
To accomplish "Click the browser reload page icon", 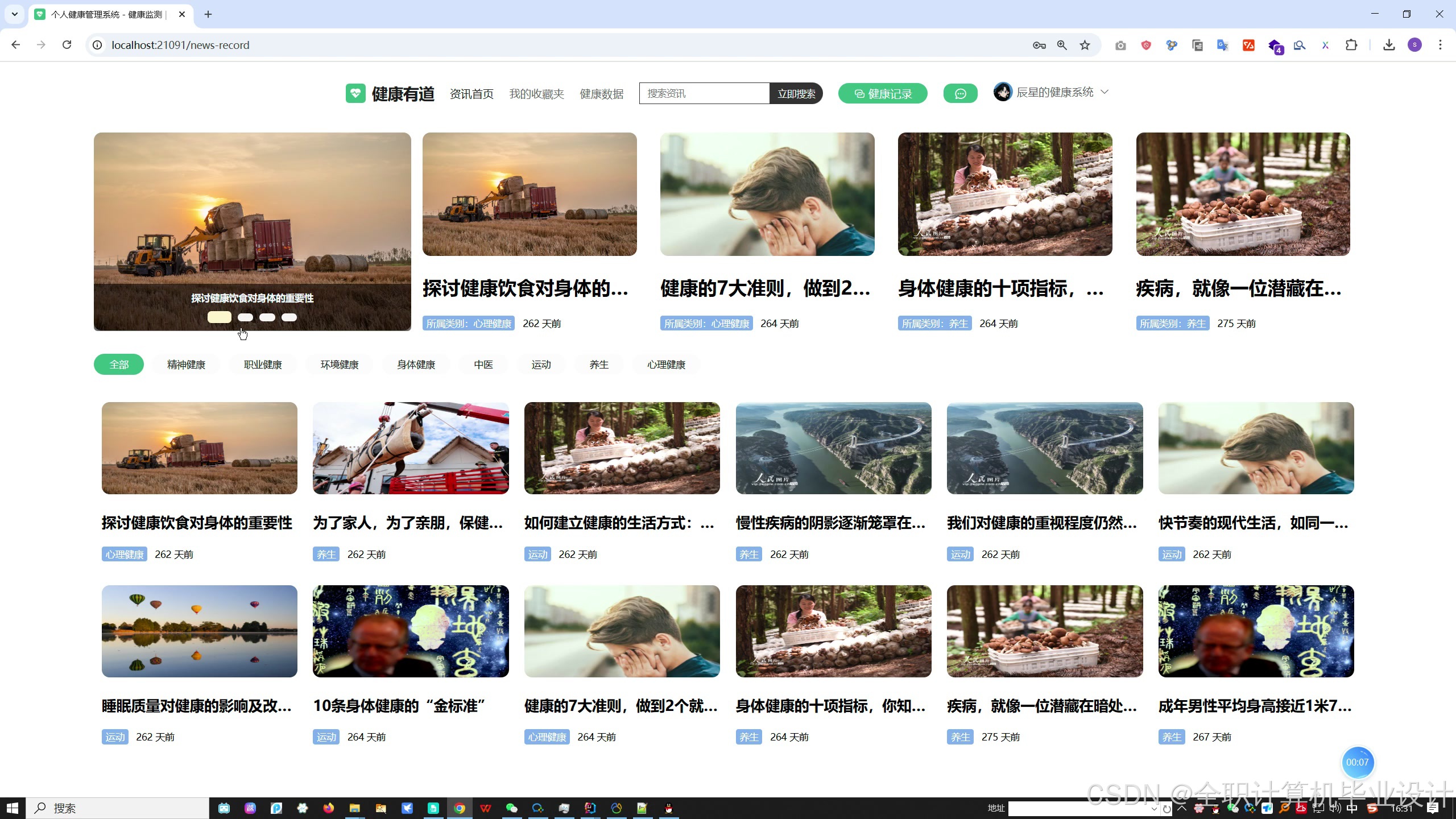I will pos(67,45).
